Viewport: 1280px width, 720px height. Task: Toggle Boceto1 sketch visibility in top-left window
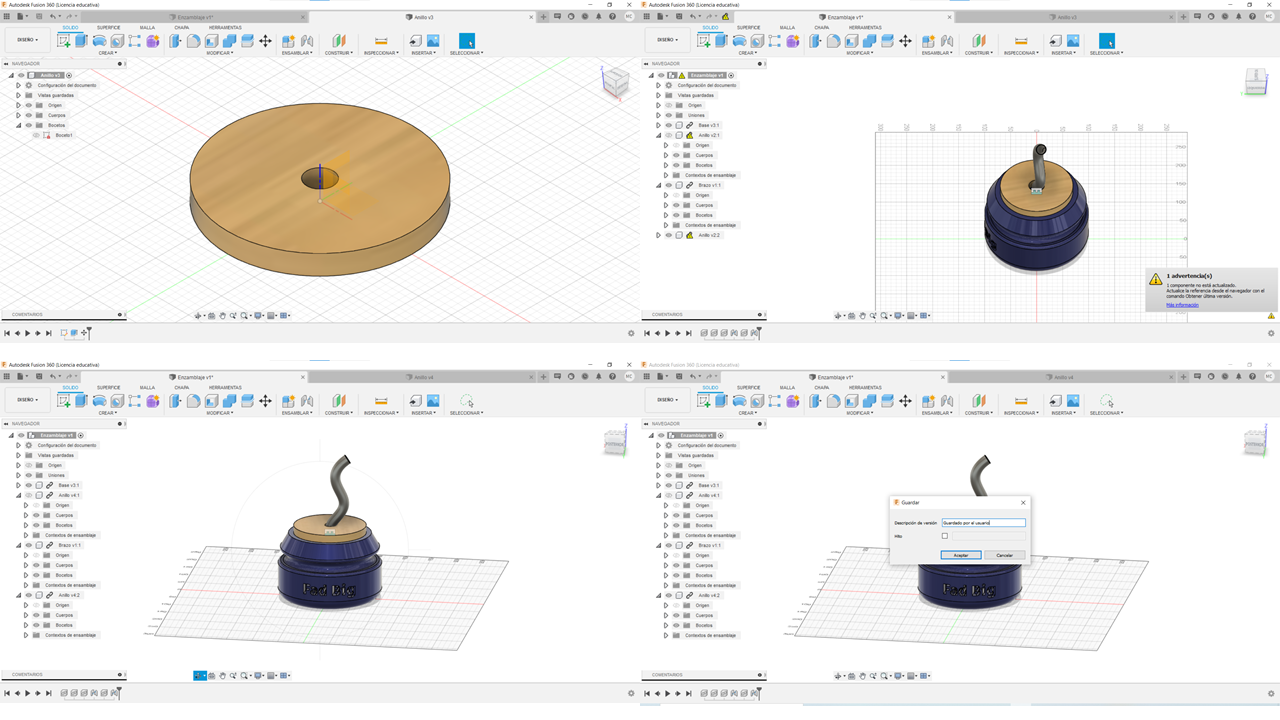(x=36, y=135)
